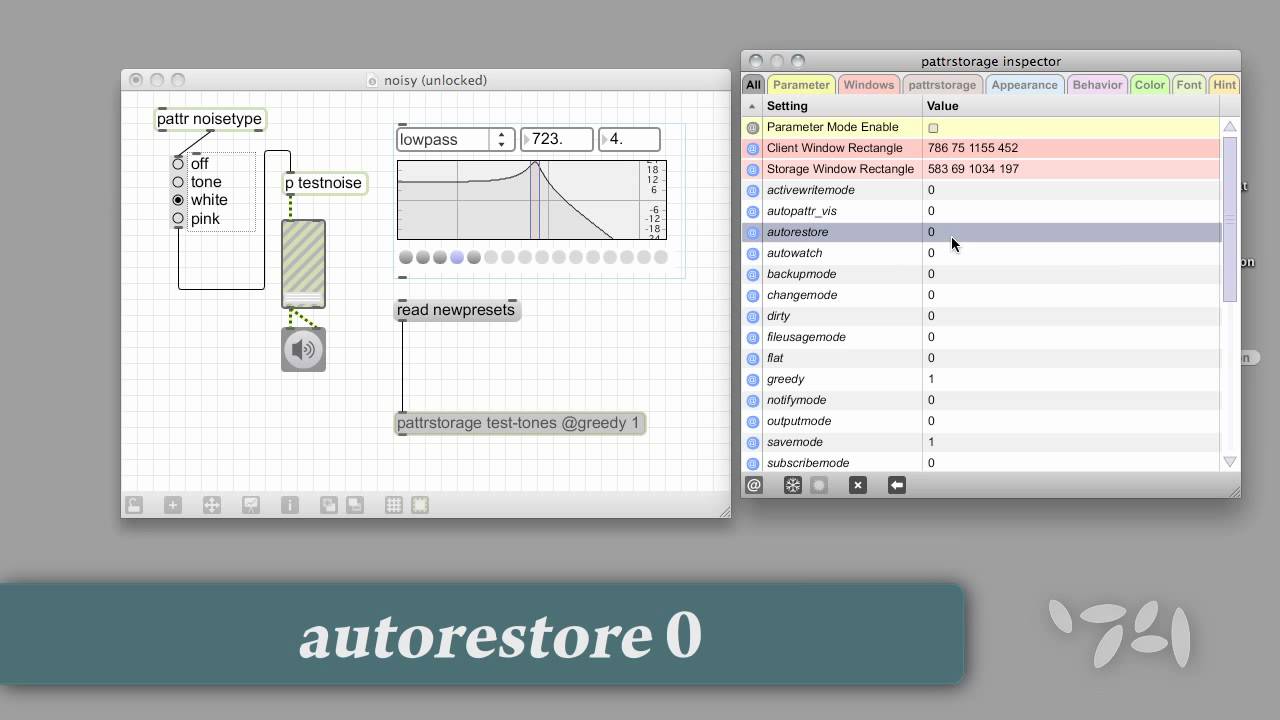
Task: Click the @ icon beside flat
Action: [753, 358]
